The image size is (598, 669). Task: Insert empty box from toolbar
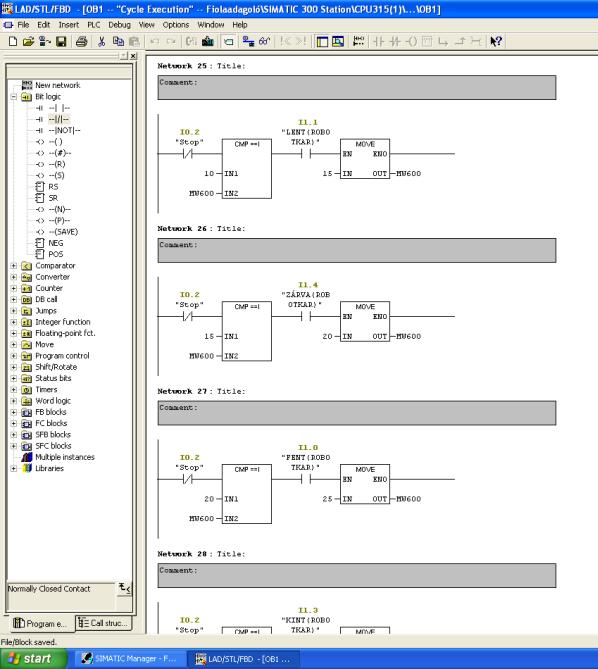[427, 41]
